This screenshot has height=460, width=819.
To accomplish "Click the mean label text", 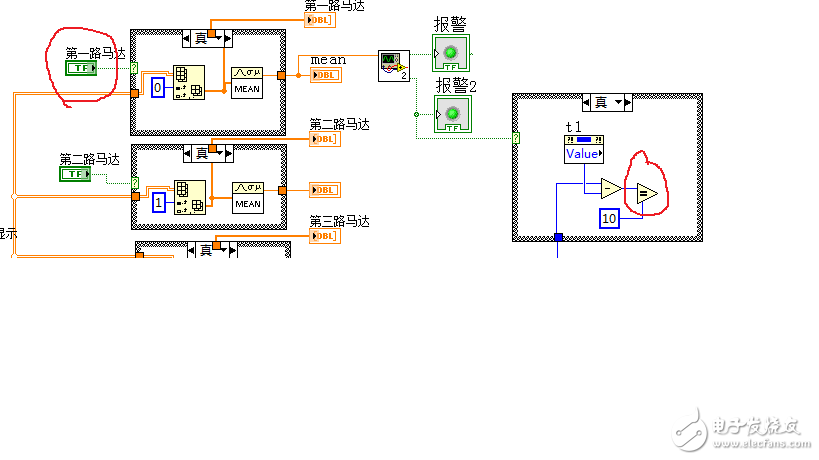I will (328, 60).
